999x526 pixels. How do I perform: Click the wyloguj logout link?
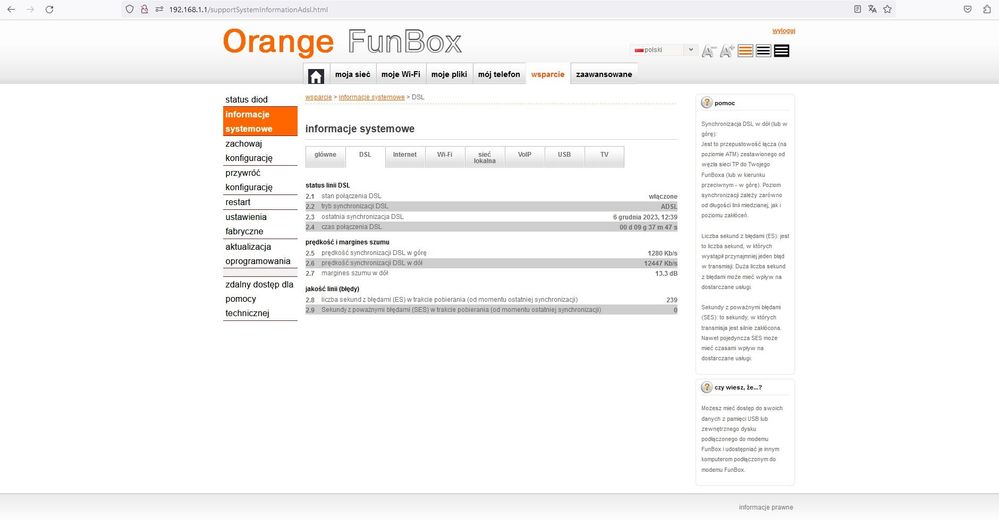(x=783, y=31)
